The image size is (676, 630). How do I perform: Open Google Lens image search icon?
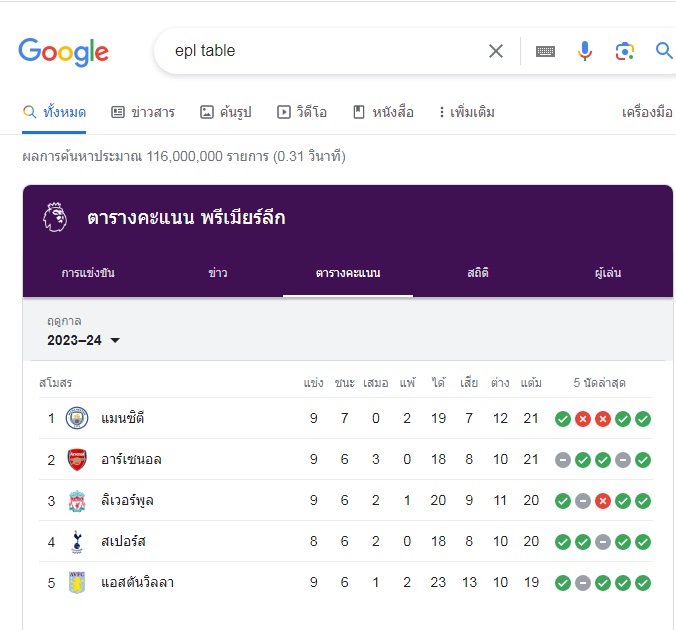click(624, 51)
